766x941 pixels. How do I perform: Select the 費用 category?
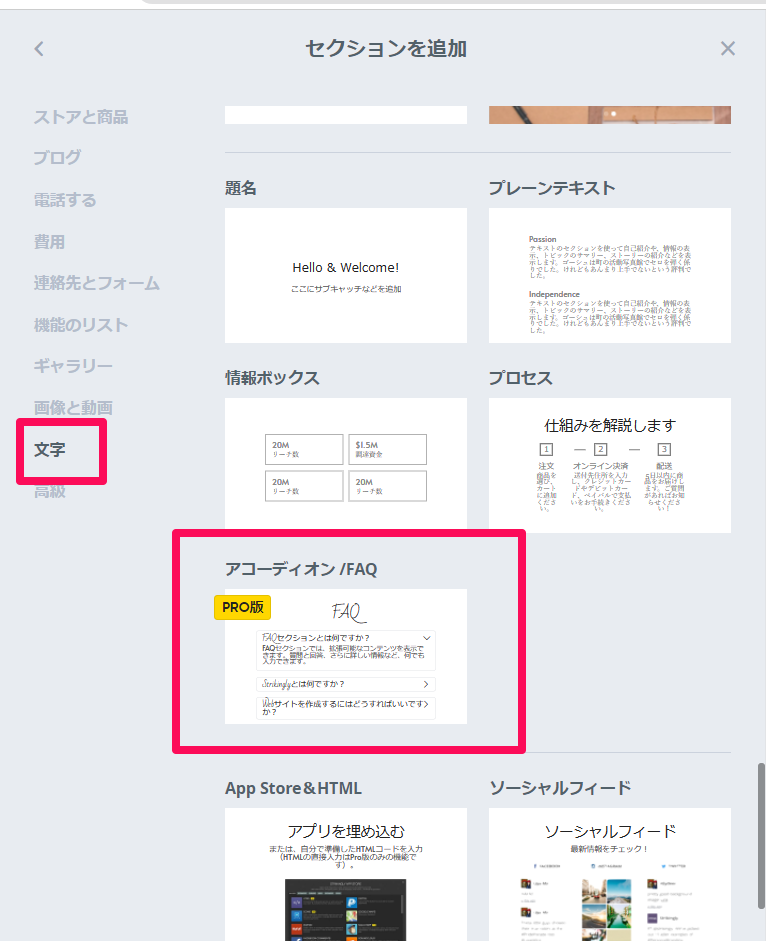coord(49,242)
